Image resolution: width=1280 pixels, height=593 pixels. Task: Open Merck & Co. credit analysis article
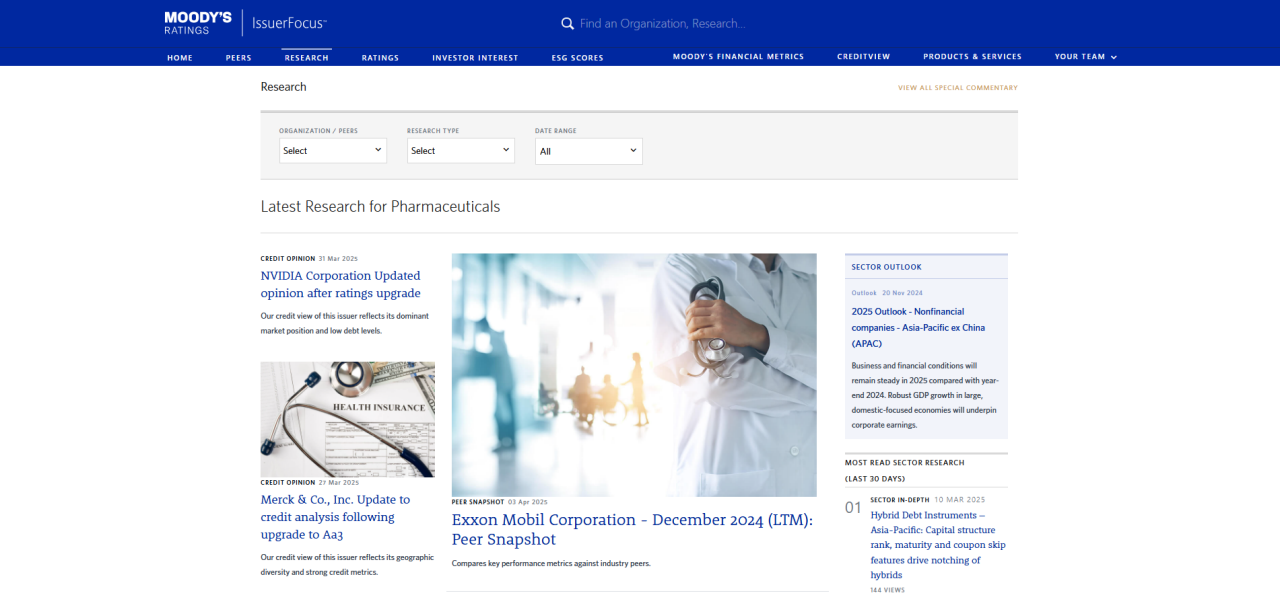335,517
